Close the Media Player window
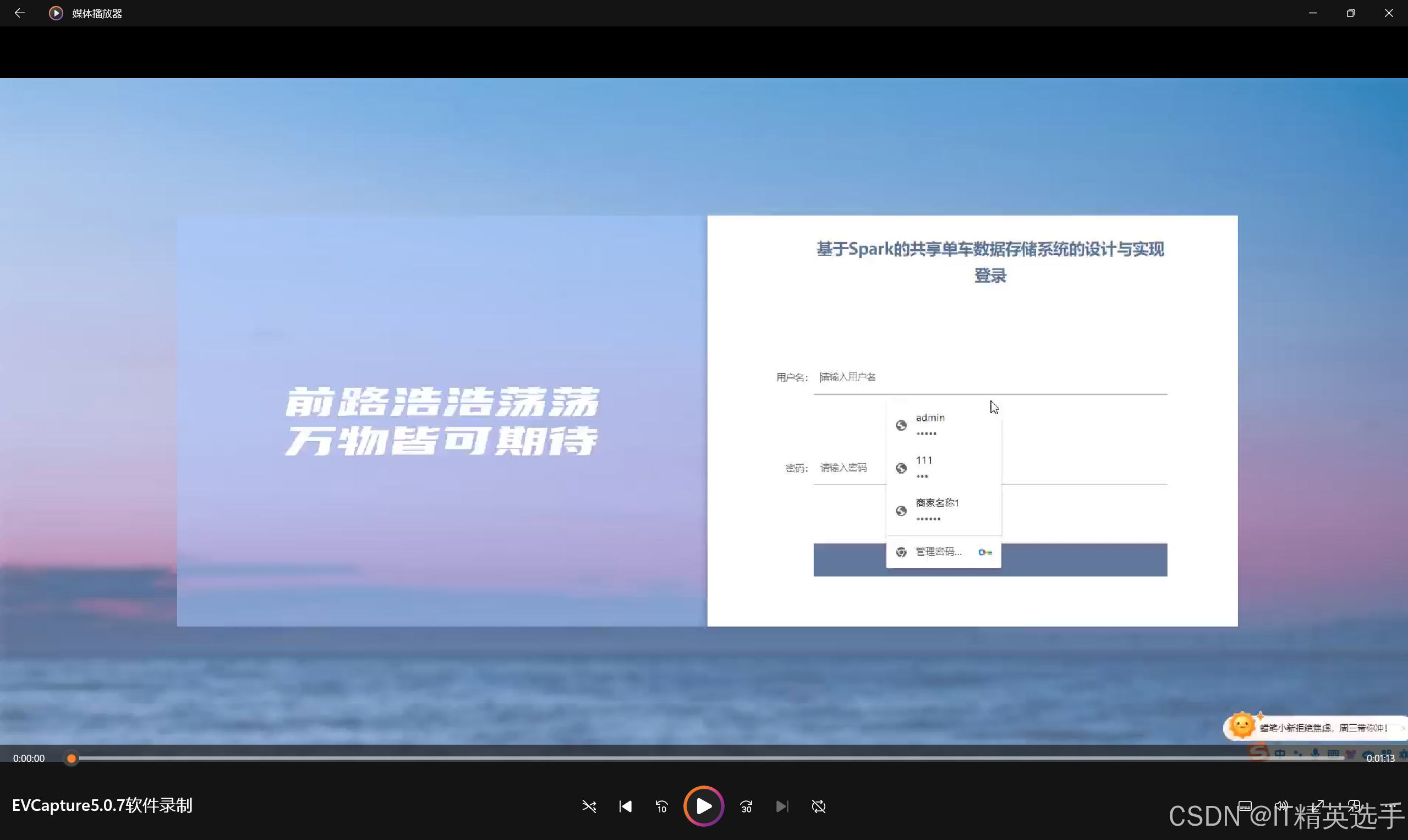1408x840 pixels. pos(1389,13)
